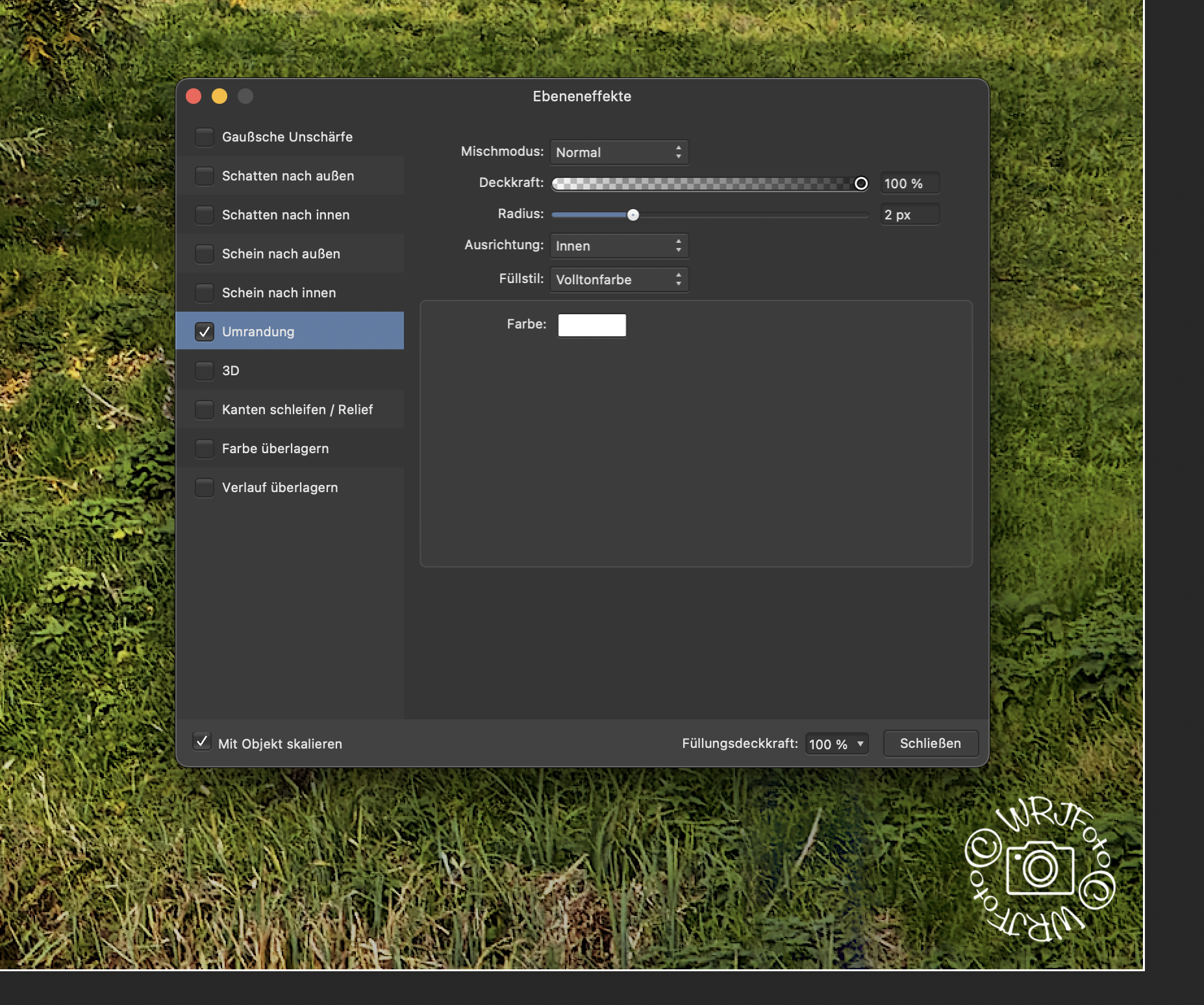Select the Verlauf überlagern row label
The width and height of the screenshot is (1204, 1005).
point(280,488)
